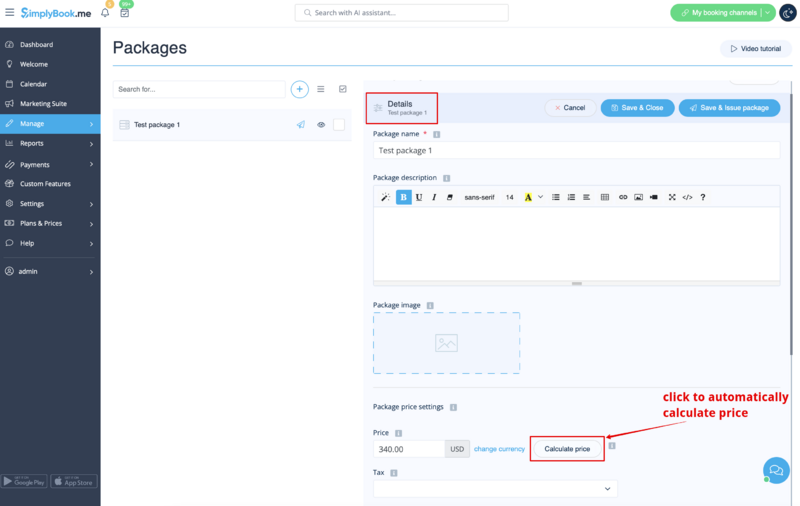Click the Cancel button
This screenshot has width=800, height=506.
570,108
